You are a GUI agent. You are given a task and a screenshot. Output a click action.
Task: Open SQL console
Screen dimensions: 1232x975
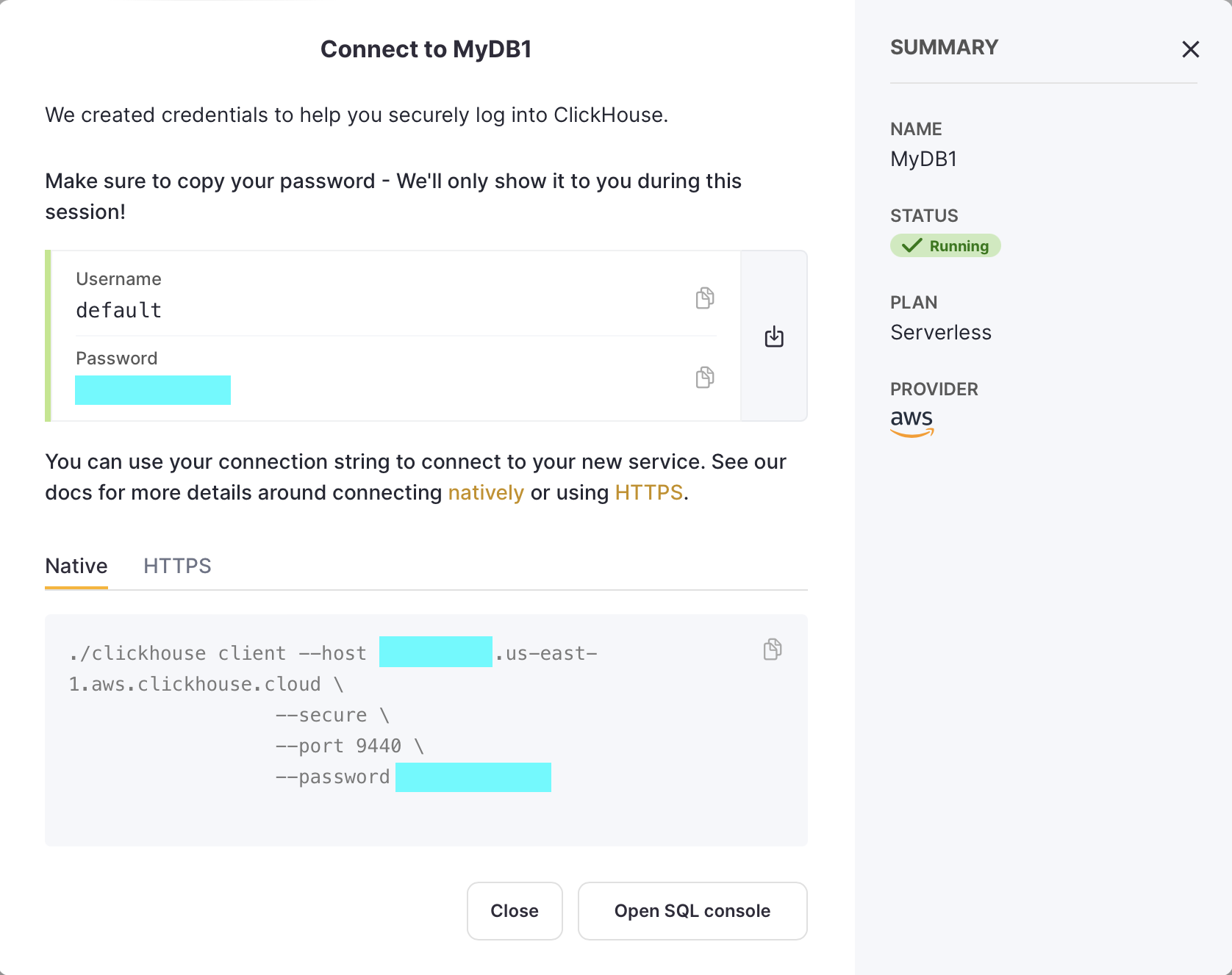click(x=692, y=911)
